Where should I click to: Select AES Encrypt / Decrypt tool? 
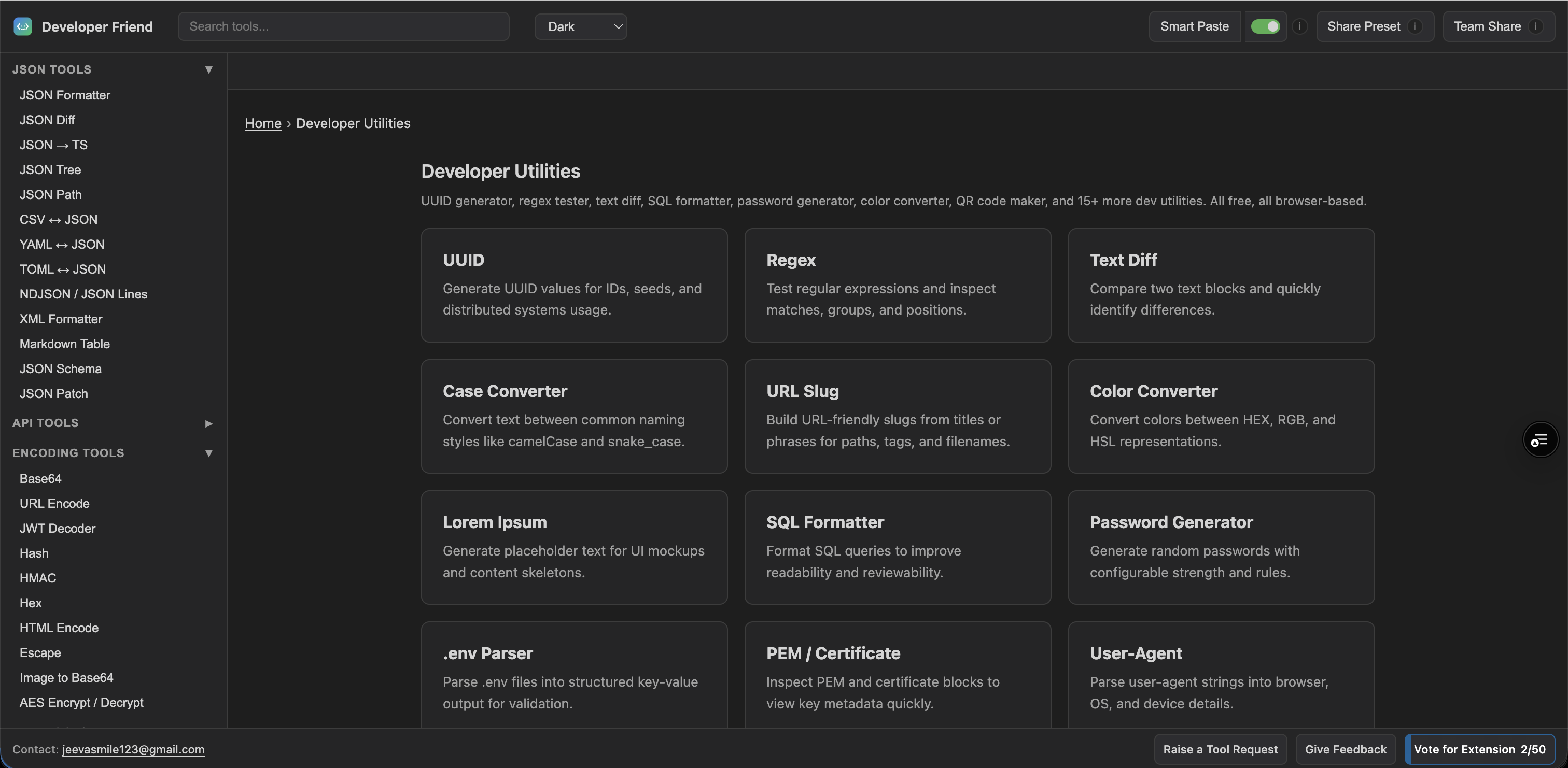pyautogui.click(x=81, y=702)
